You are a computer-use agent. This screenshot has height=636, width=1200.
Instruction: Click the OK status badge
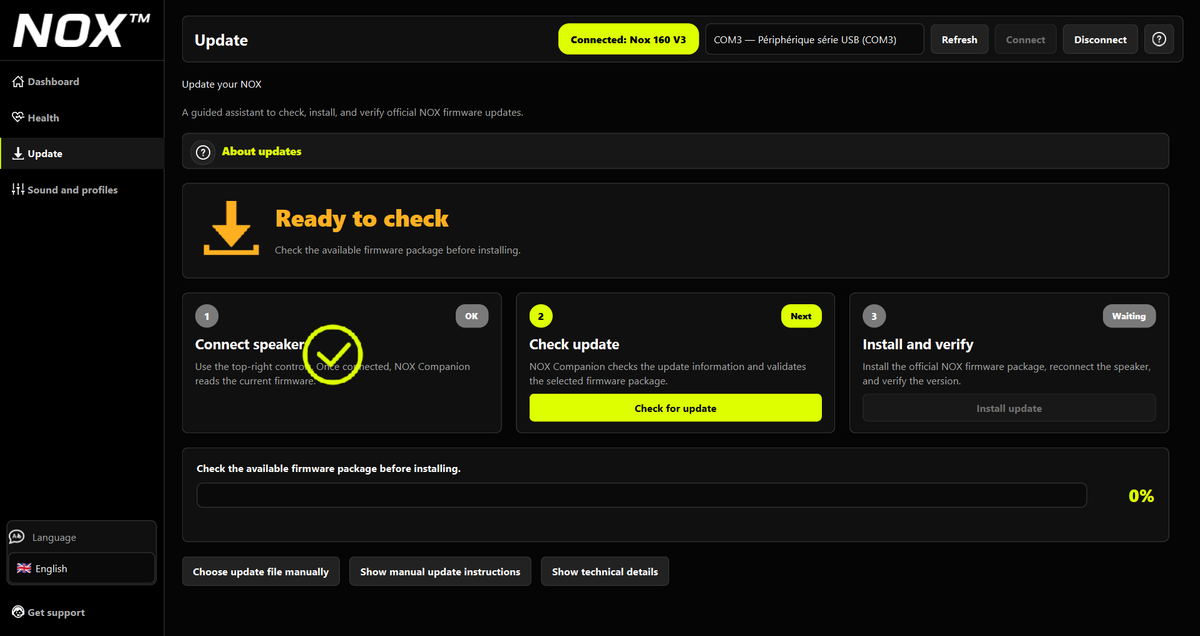tap(472, 316)
